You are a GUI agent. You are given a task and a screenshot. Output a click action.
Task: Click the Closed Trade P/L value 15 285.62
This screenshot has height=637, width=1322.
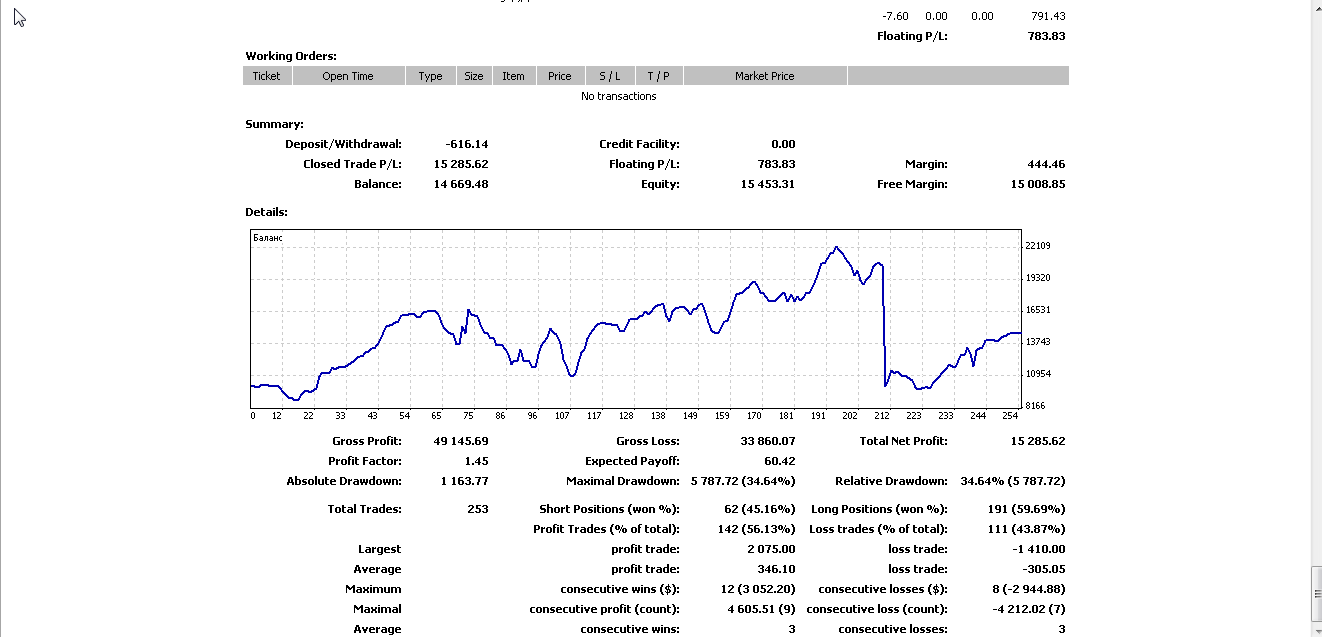461,164
